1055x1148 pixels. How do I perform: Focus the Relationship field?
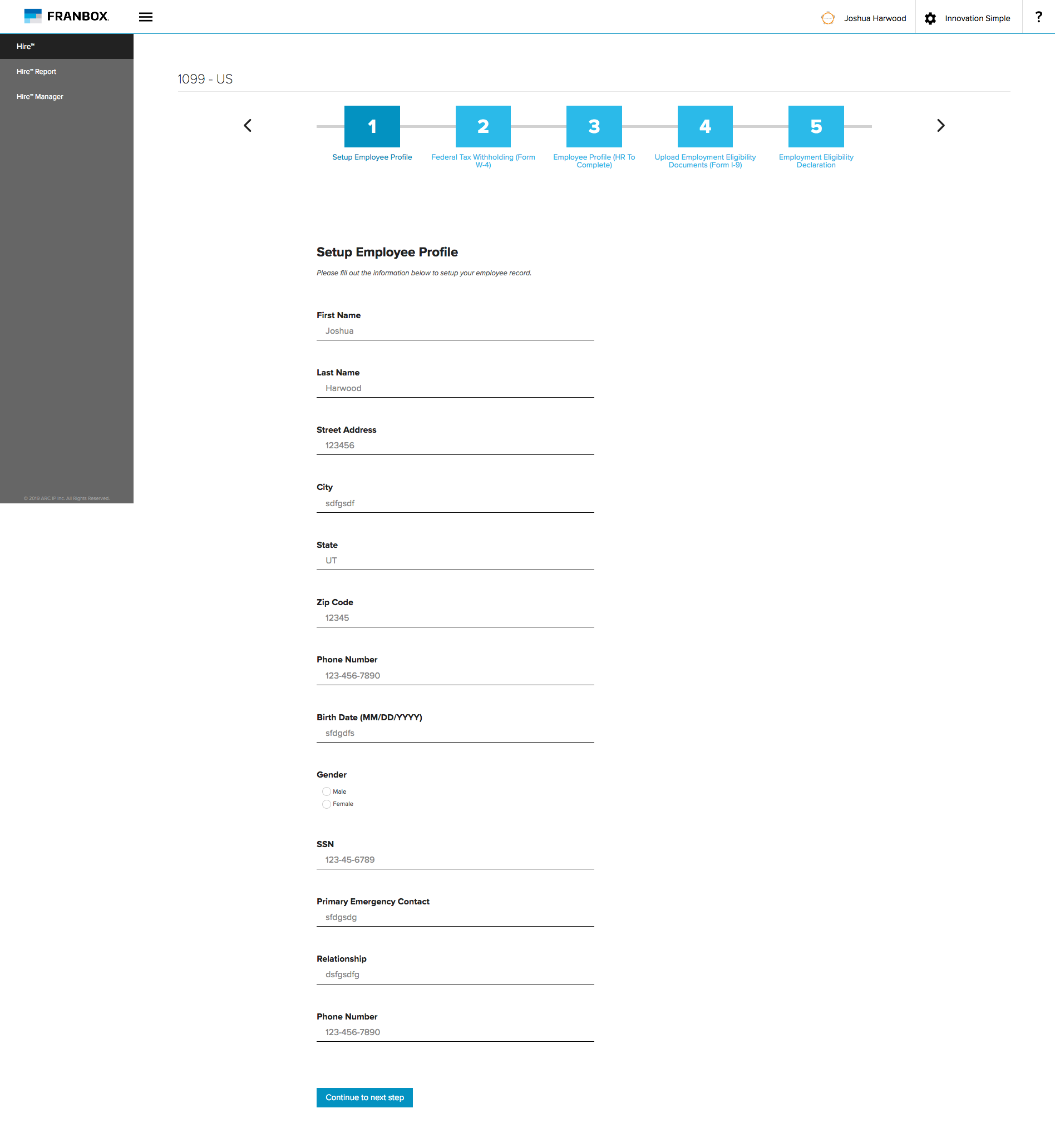tap(455, 974)
